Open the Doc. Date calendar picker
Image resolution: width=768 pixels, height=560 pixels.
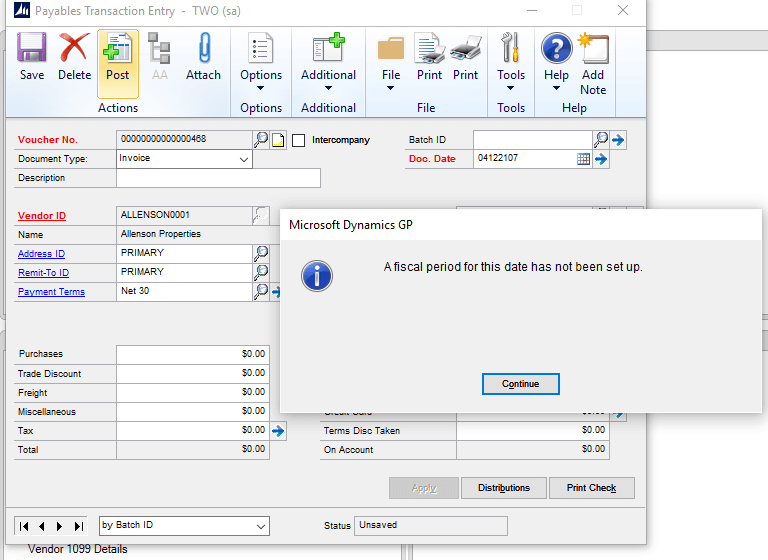[584, 159]
